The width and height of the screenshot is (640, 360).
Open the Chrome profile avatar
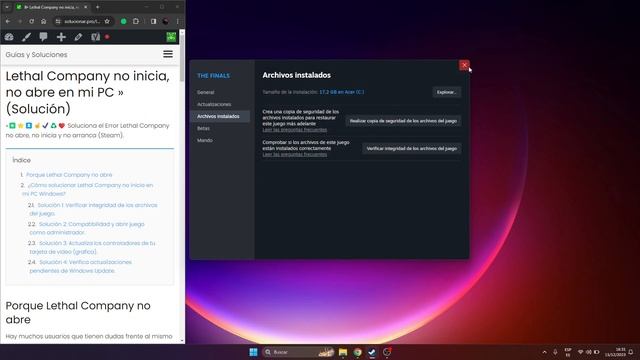click(166, 21)
